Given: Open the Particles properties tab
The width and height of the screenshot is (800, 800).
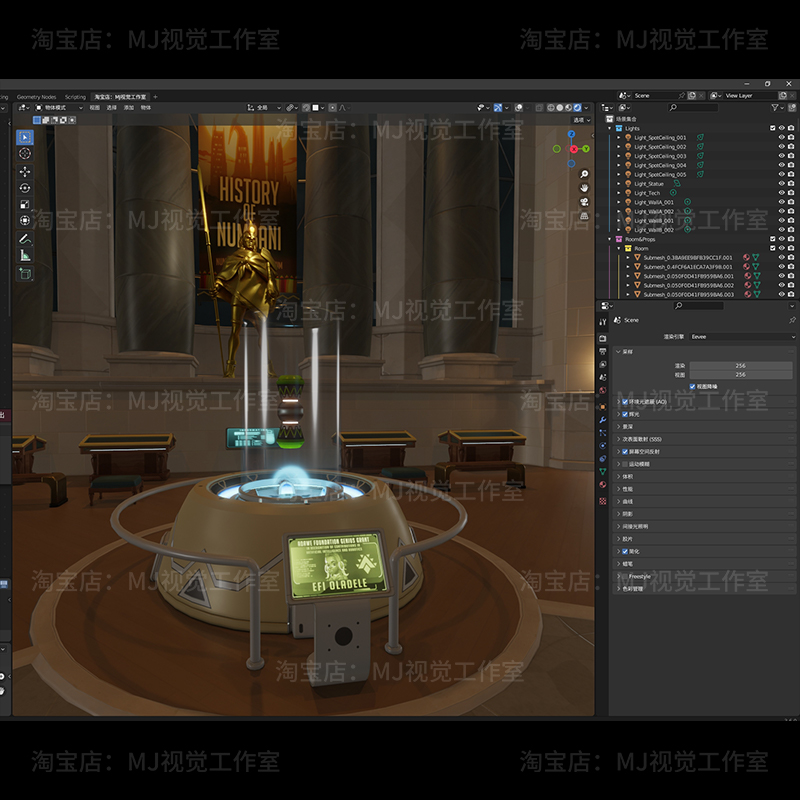Looking at the screenshot, I should [x=603, y=433].
